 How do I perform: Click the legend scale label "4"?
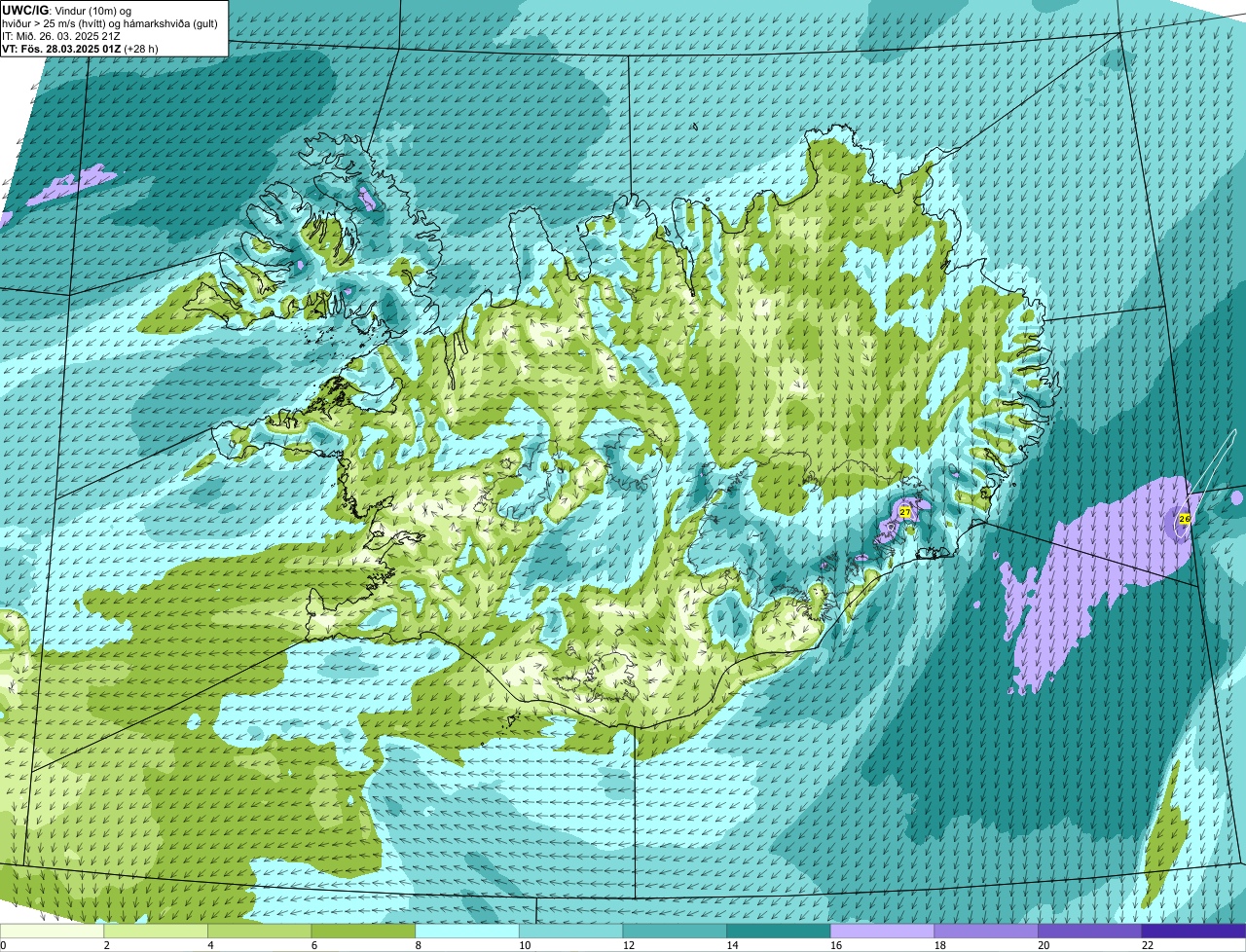[210, 945]
